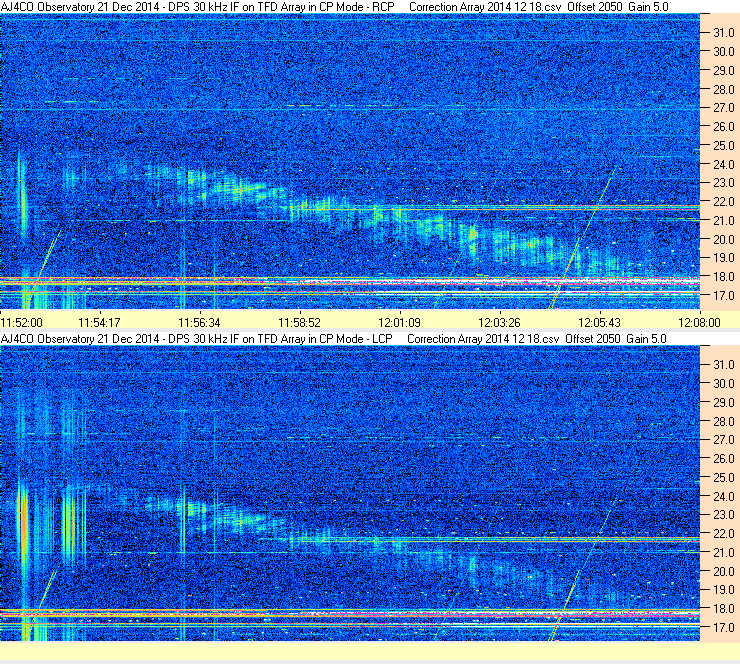740x664 pixels.
Task: Click the 17.0 frequency tick on RCP plot
Action: 723,296
